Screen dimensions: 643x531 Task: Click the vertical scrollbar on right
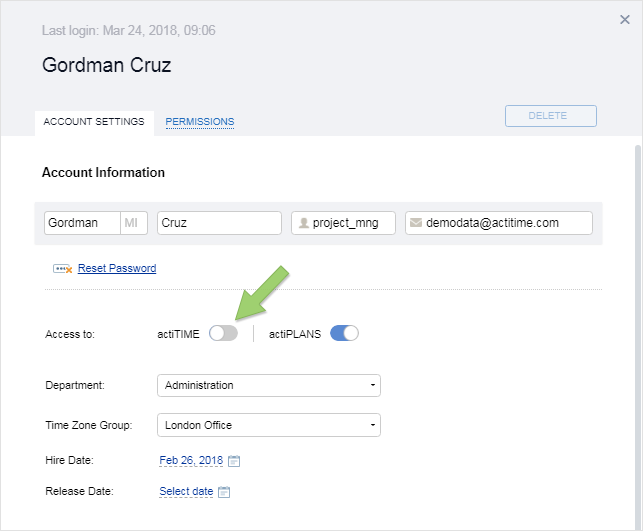coord(638,336)
